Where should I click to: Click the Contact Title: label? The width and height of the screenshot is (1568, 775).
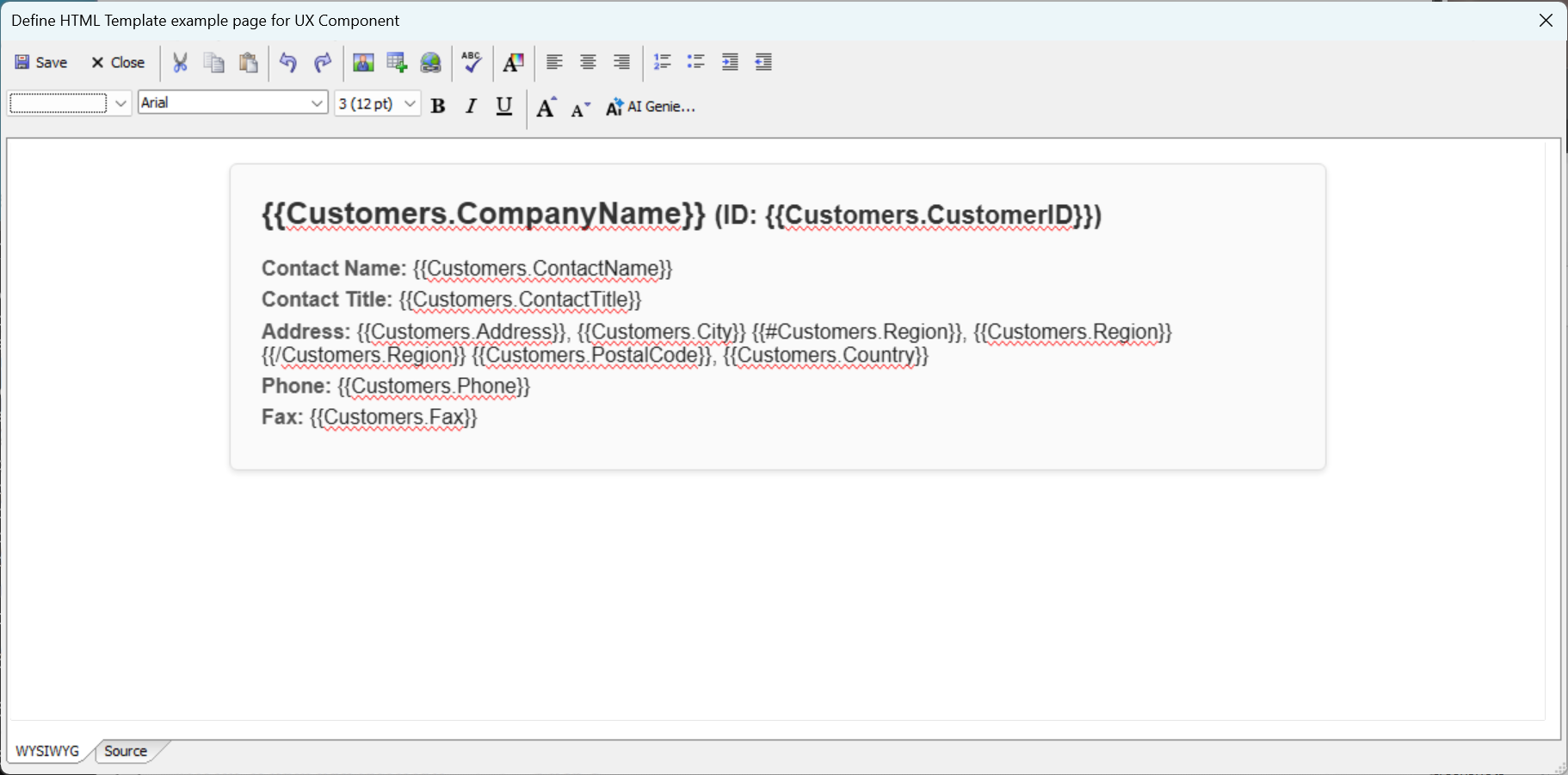327,300
